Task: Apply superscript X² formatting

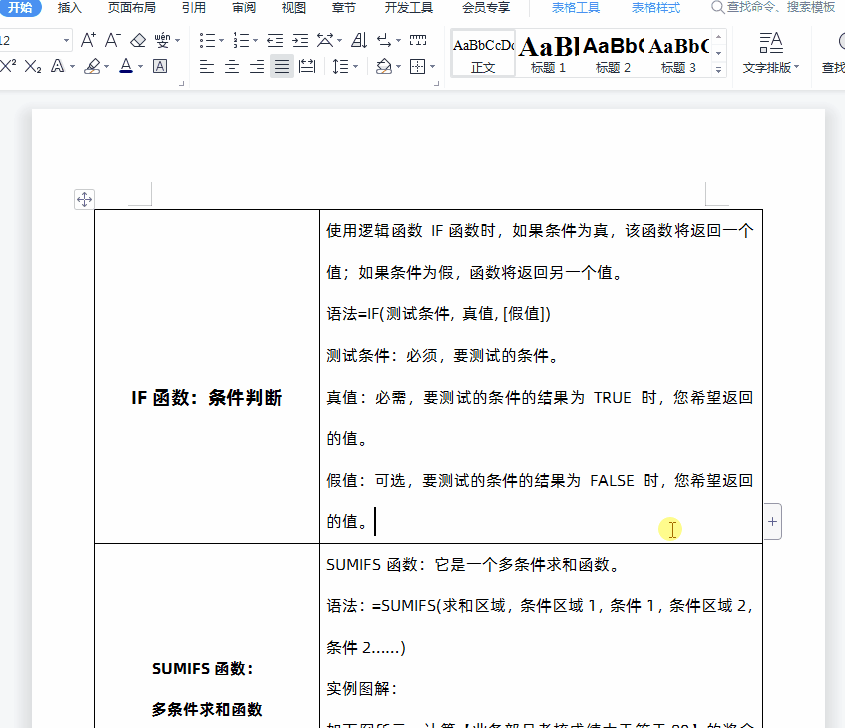Action: [8, 66]
